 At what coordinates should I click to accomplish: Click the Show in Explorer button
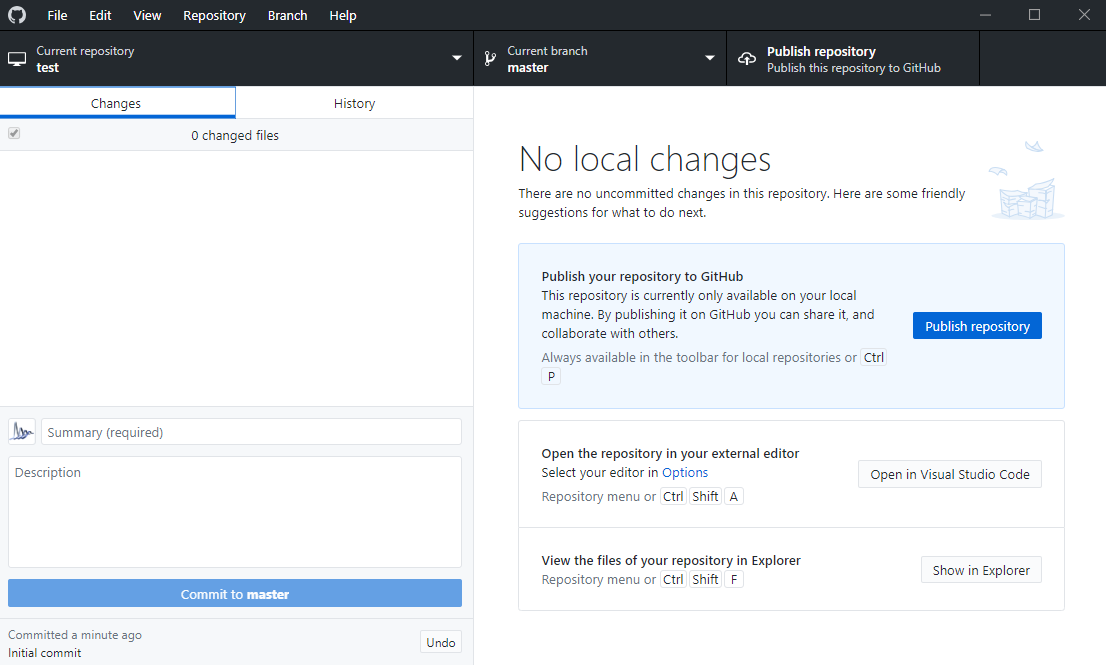pyautogui.click(x=980, y=570)
